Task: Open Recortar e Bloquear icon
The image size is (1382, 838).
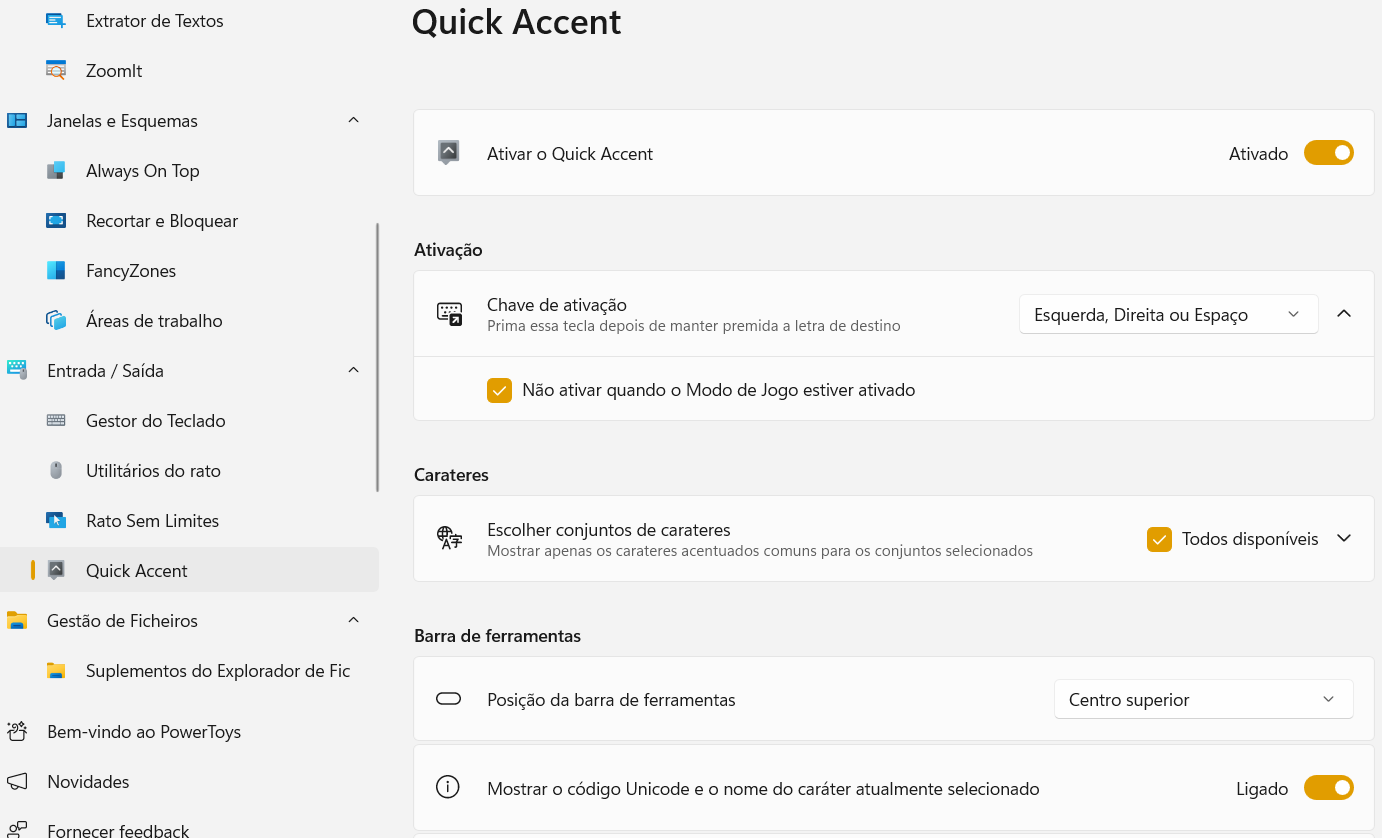Action: pyautogui.click(x=56, y=221)
